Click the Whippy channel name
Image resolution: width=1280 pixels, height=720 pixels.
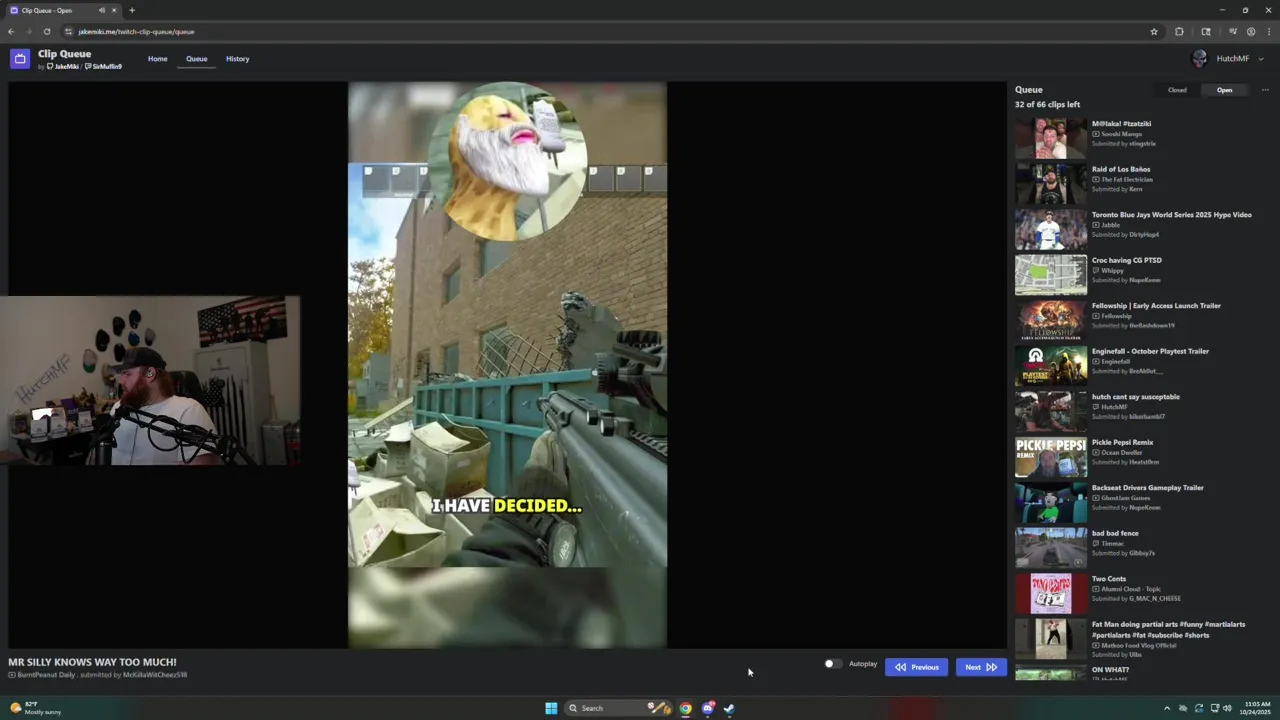pos(1112,270)
